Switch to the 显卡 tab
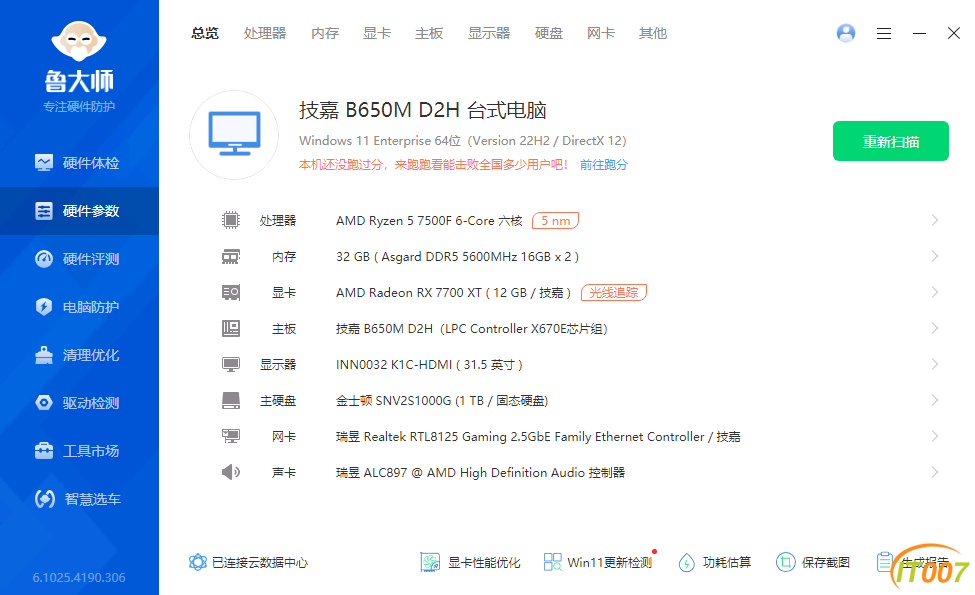The height and width of the screenshot is (595, 975). (x=377, y=33)
